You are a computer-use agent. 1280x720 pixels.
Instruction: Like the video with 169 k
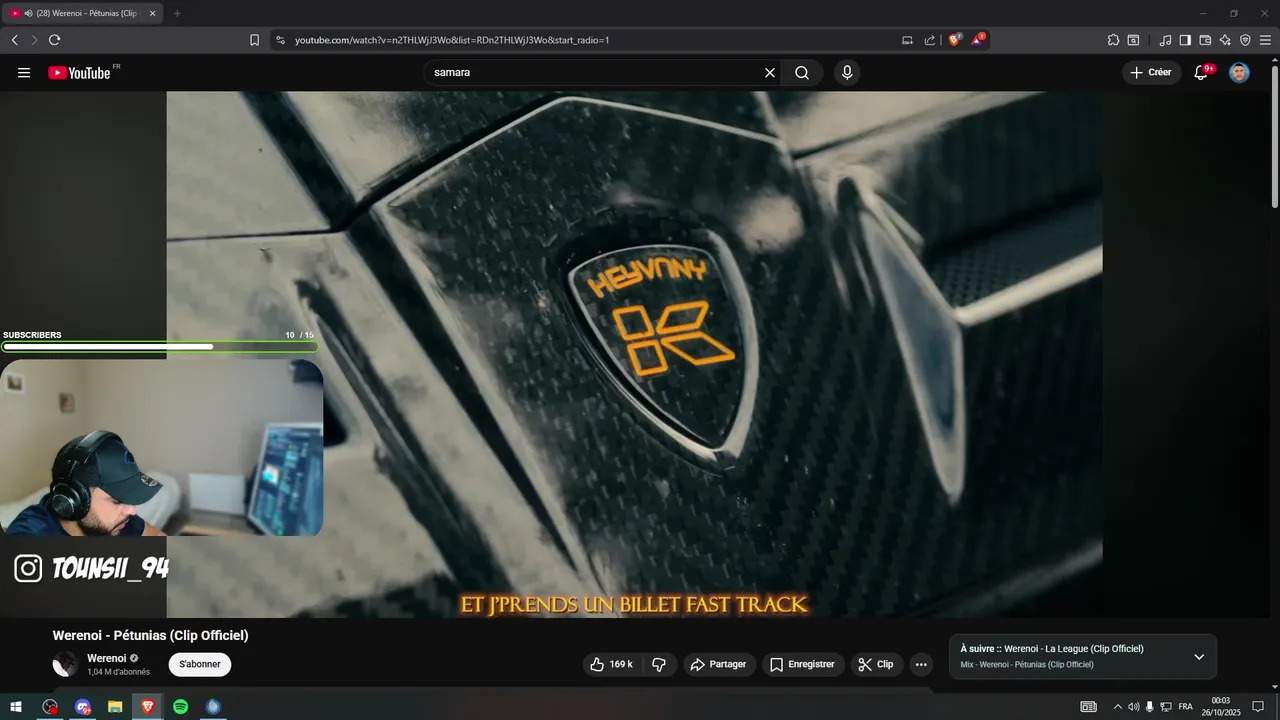[612, 664]
